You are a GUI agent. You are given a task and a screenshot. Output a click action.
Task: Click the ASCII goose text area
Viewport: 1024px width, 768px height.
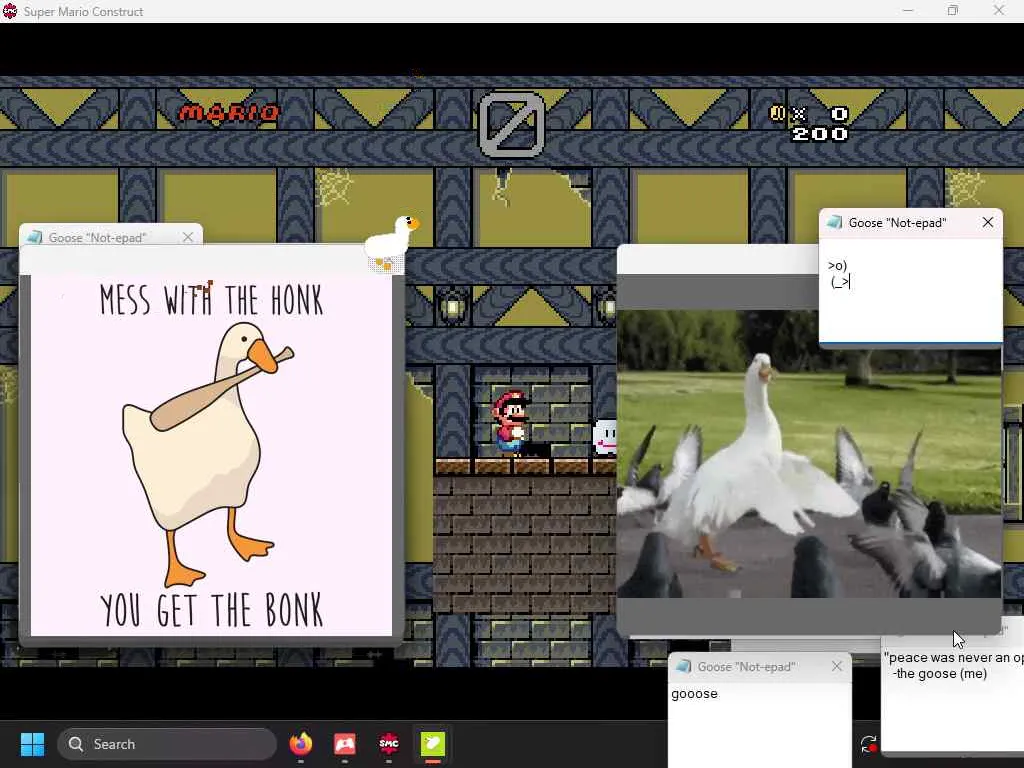pyautogui.click(x=910, y=289)
